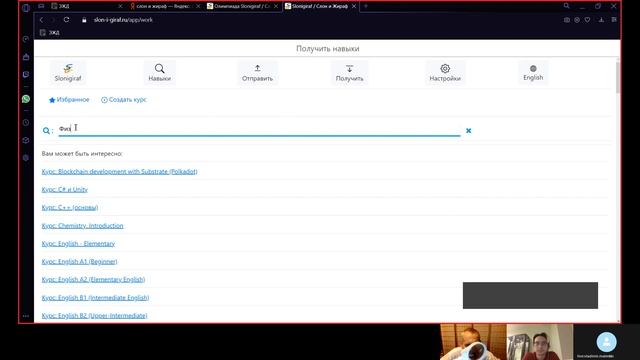Open browser downloads icon

click(601, 20)
